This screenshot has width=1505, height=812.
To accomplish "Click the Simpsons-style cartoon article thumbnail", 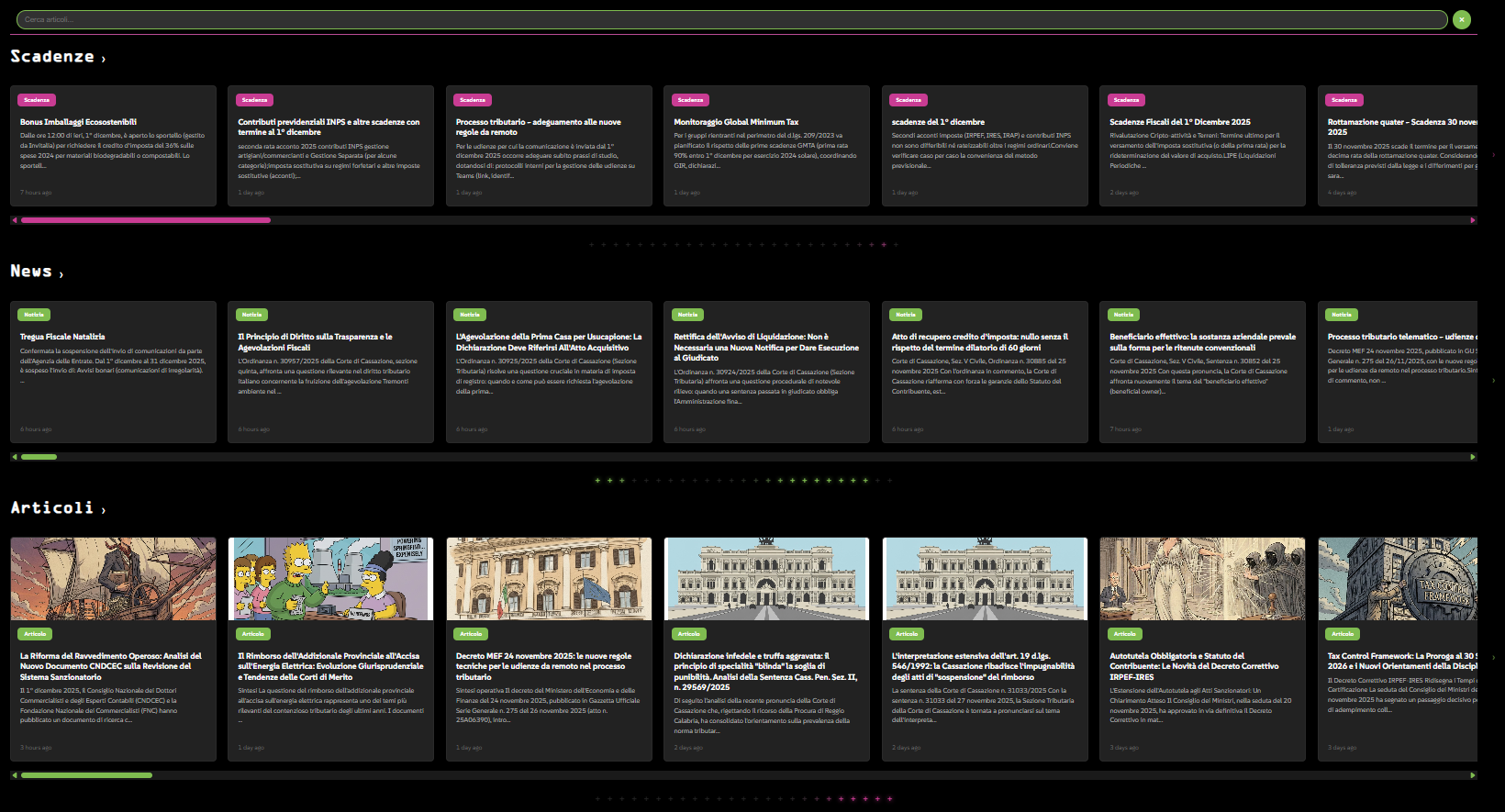I will (x=330, y=579).
